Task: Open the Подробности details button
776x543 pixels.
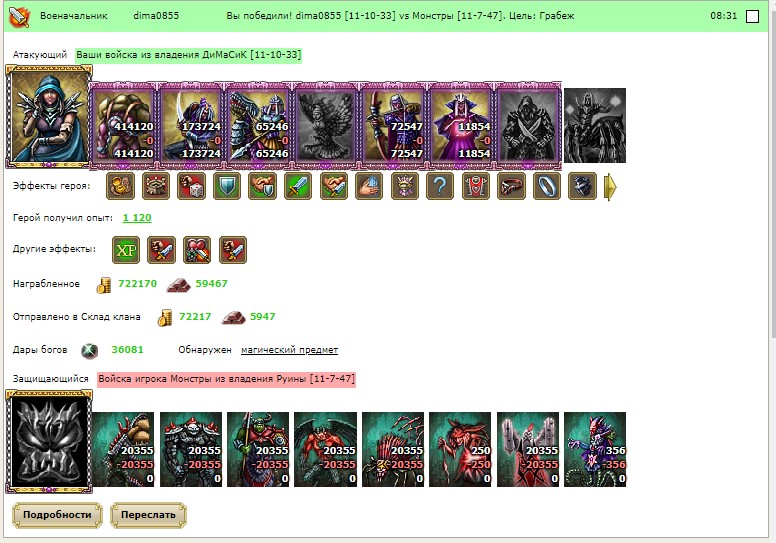Action: pos(57,515)
